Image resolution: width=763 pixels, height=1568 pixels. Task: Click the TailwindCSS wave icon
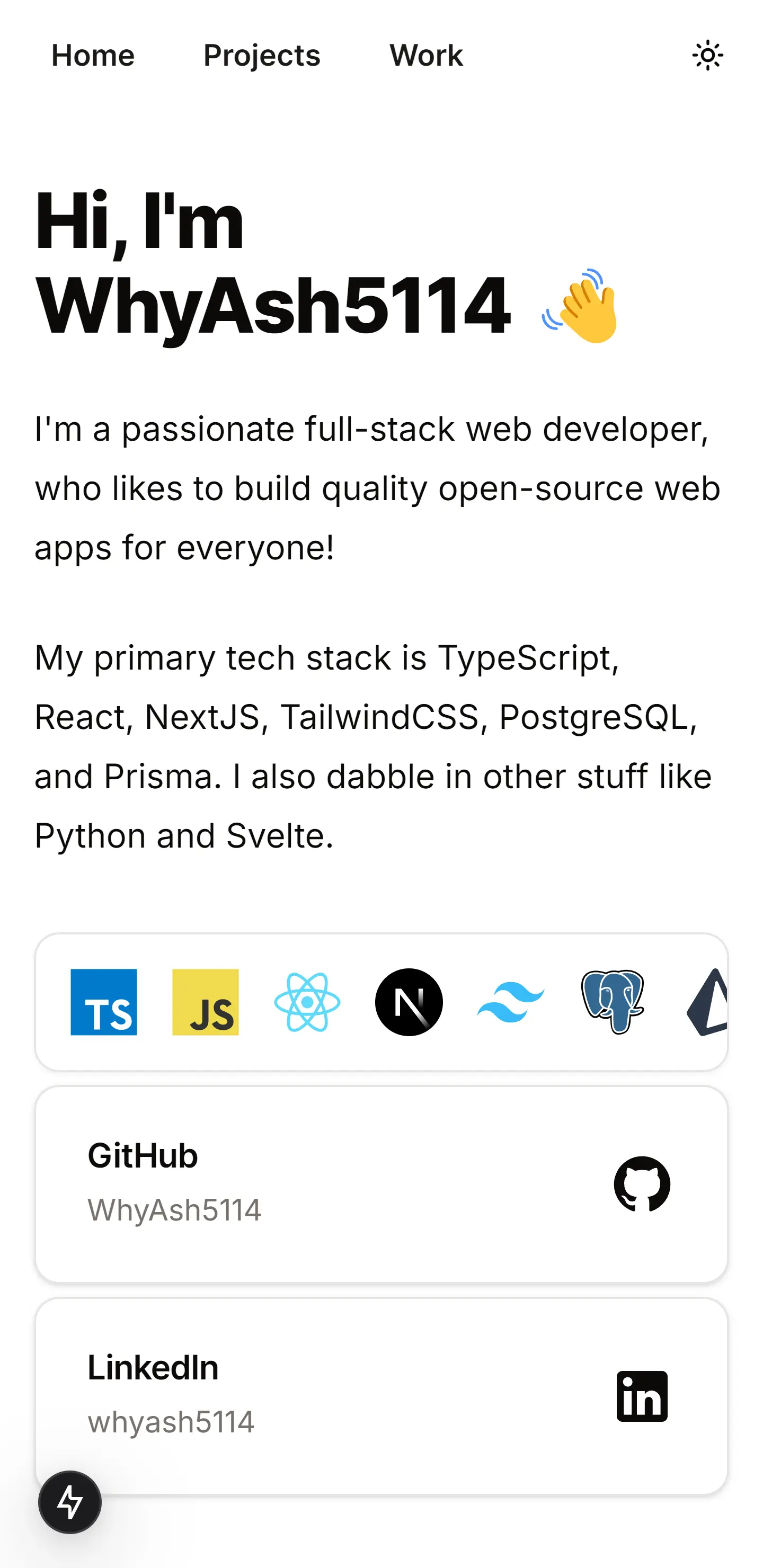click(x=510, y=1002)
